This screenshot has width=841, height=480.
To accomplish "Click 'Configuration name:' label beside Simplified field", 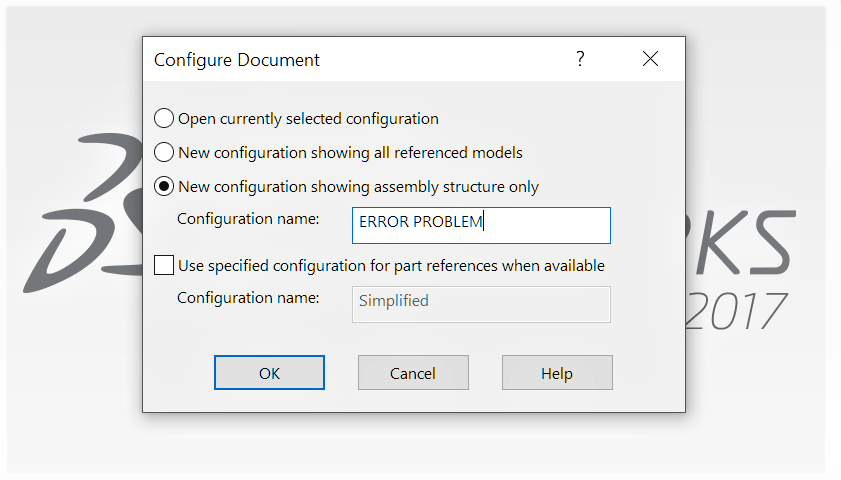I will pyautogui.click(x=248, y=297).
